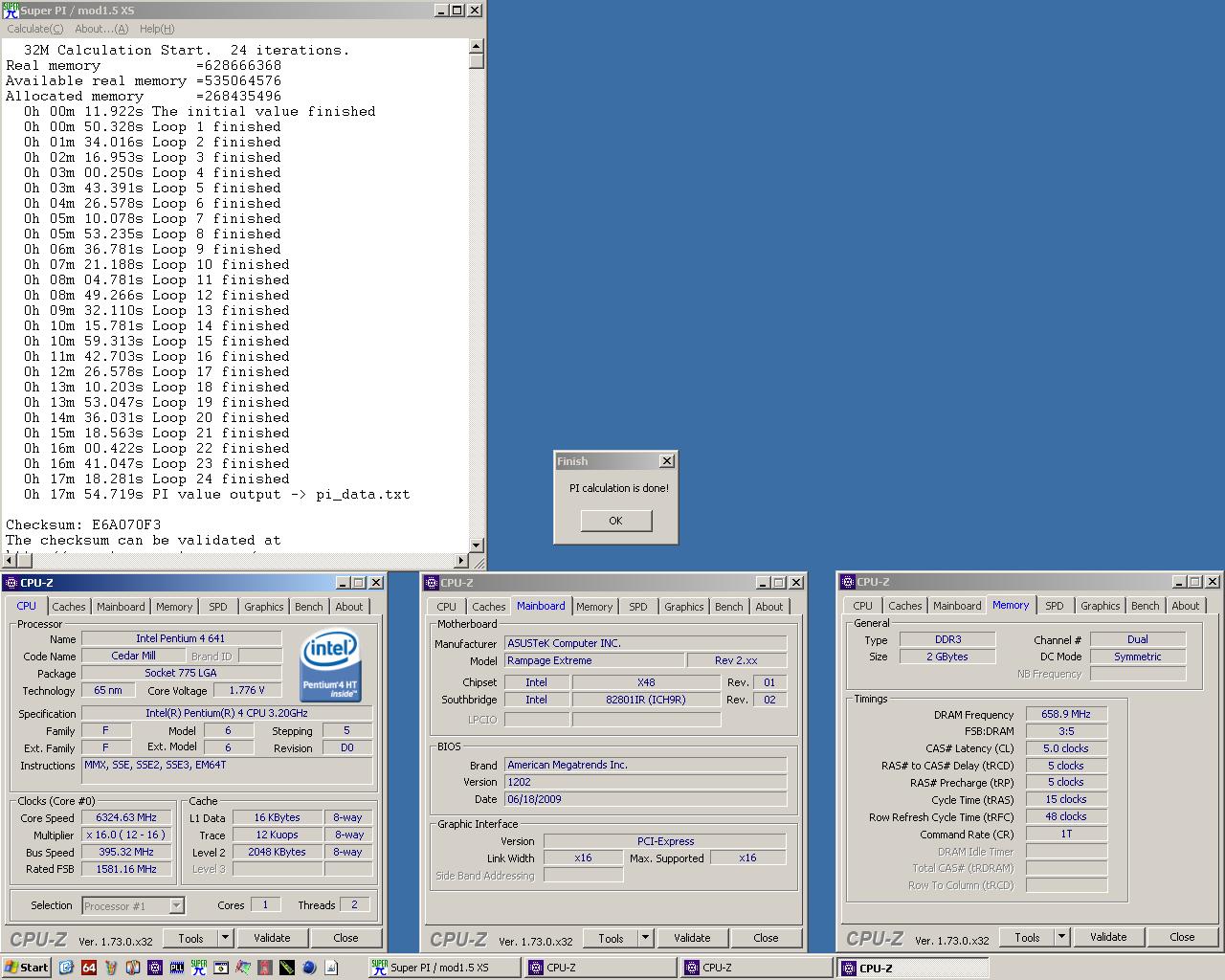Click the Super PI title bar icon

[11, 11]
